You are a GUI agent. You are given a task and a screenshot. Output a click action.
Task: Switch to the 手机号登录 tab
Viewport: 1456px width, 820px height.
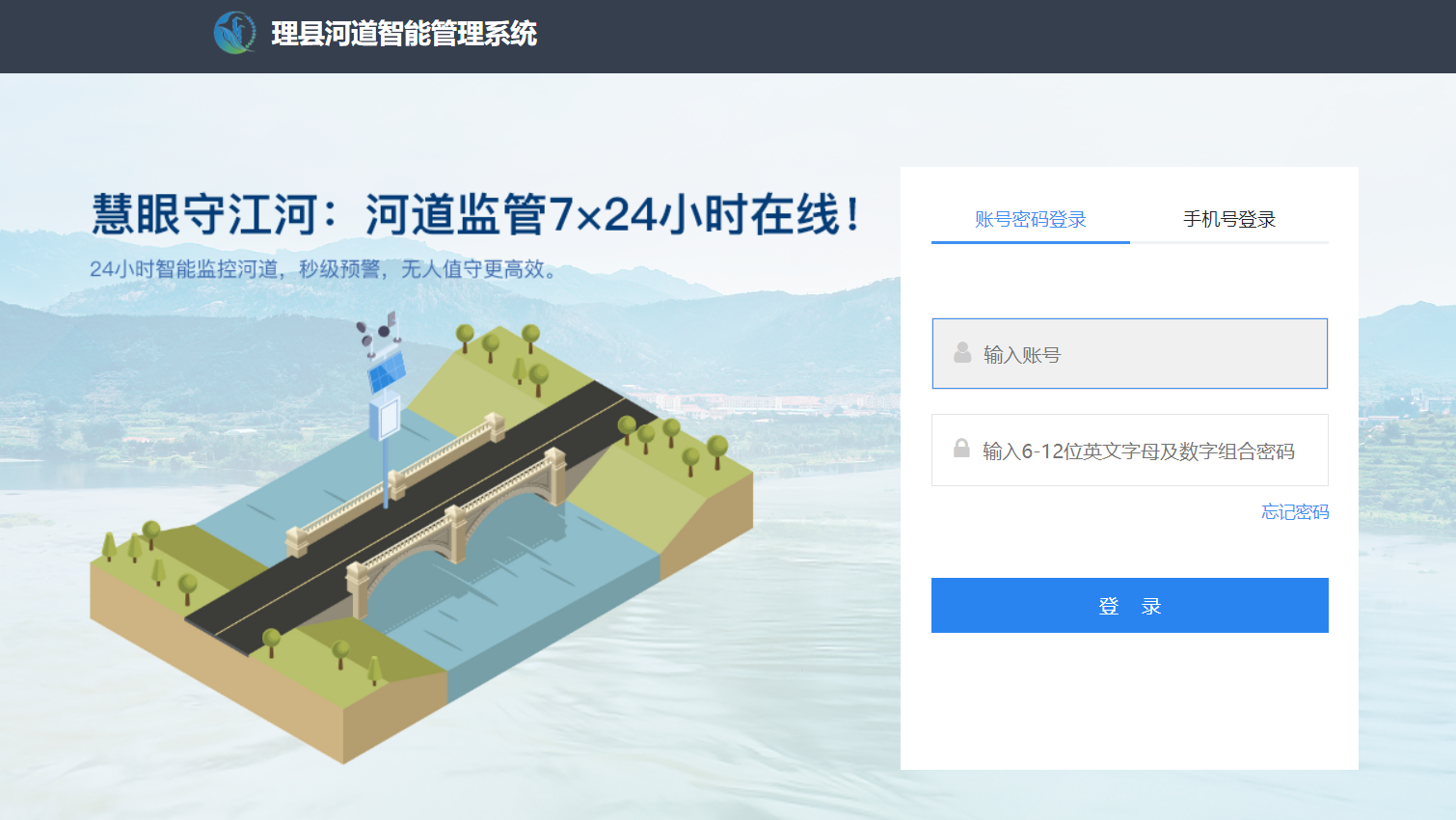click(1229, 220)
